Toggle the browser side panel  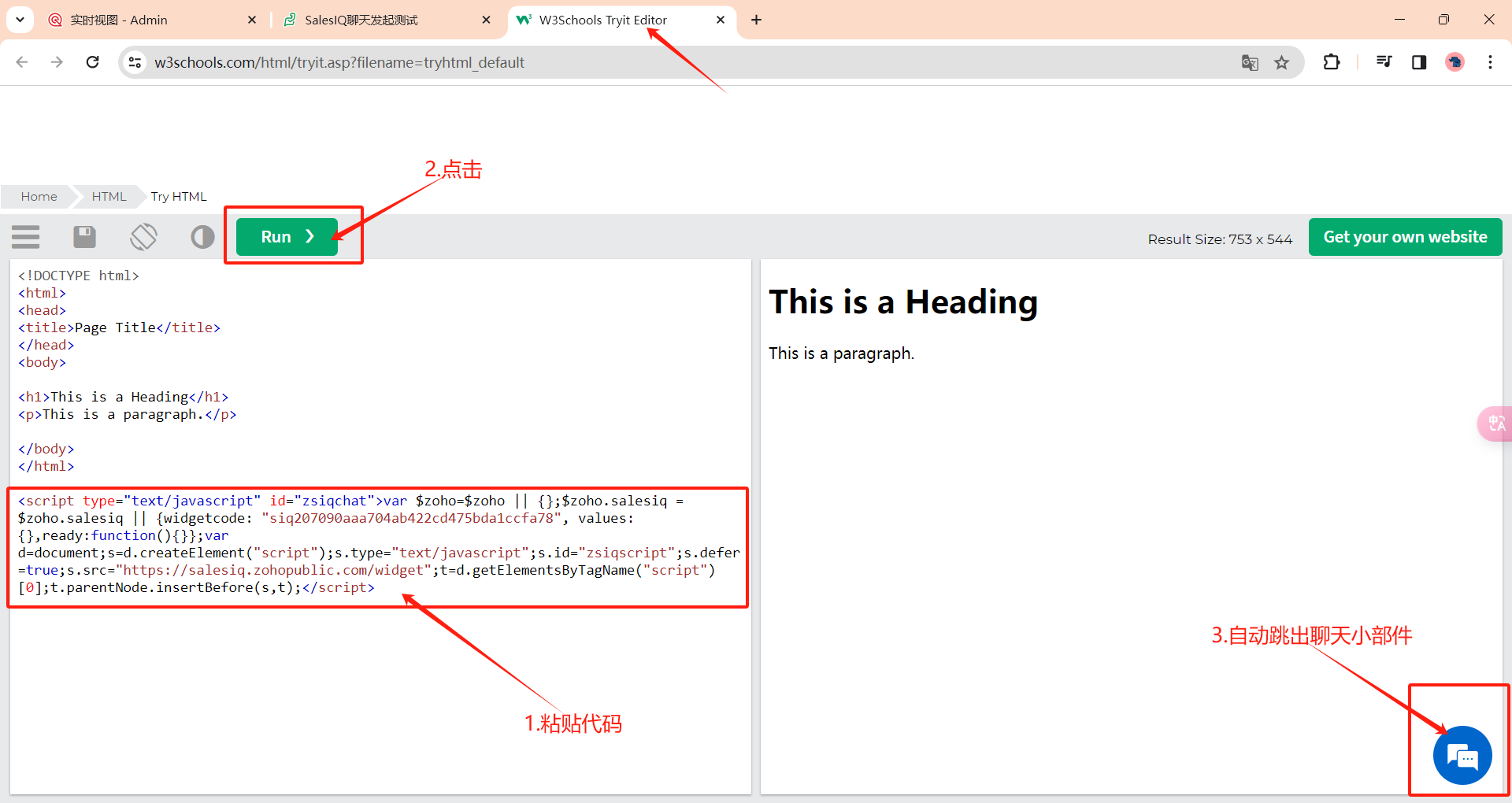click(x=1419, y=62)
